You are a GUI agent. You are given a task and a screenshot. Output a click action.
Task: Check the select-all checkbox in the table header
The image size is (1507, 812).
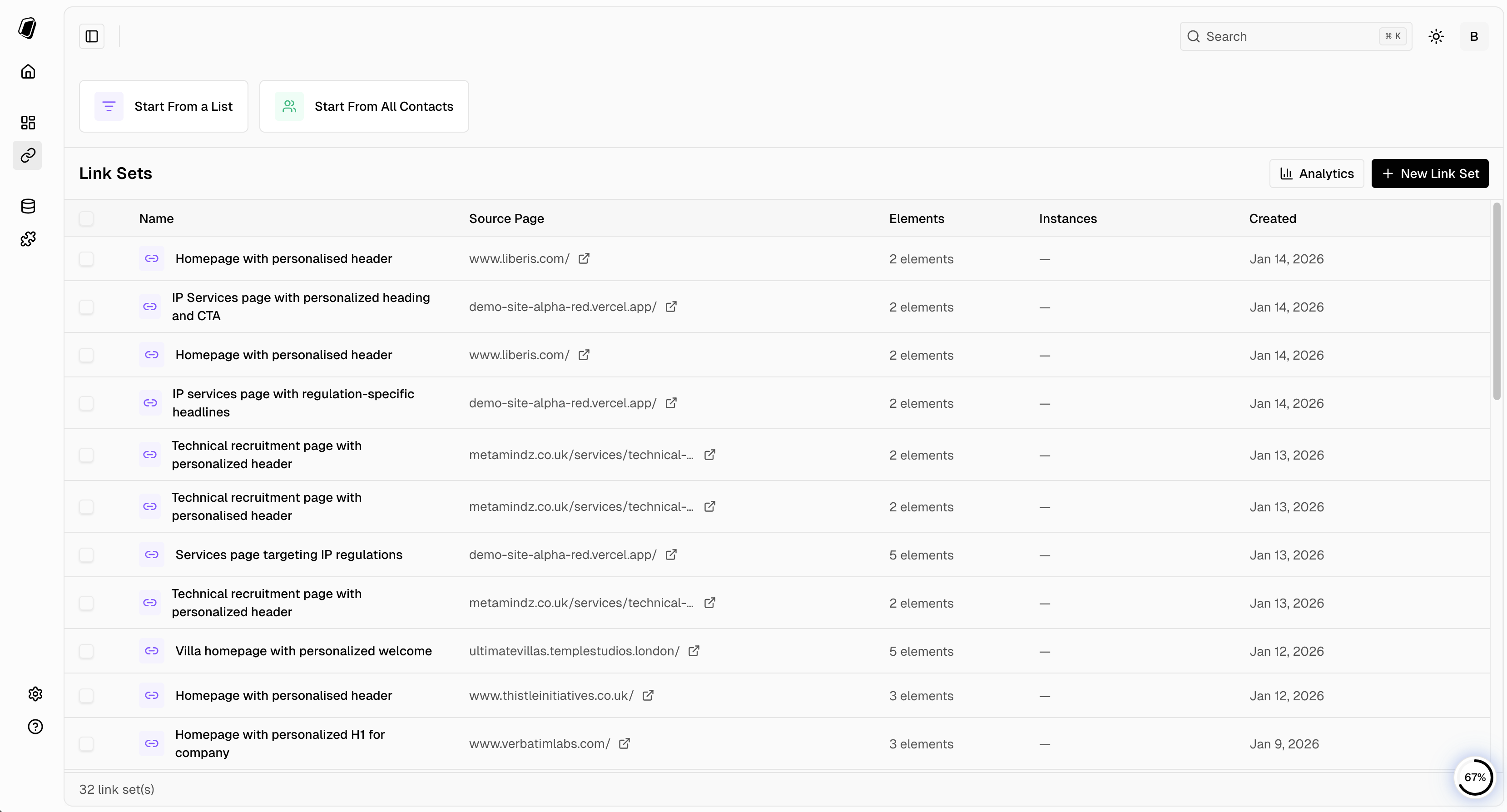[87, 218]
